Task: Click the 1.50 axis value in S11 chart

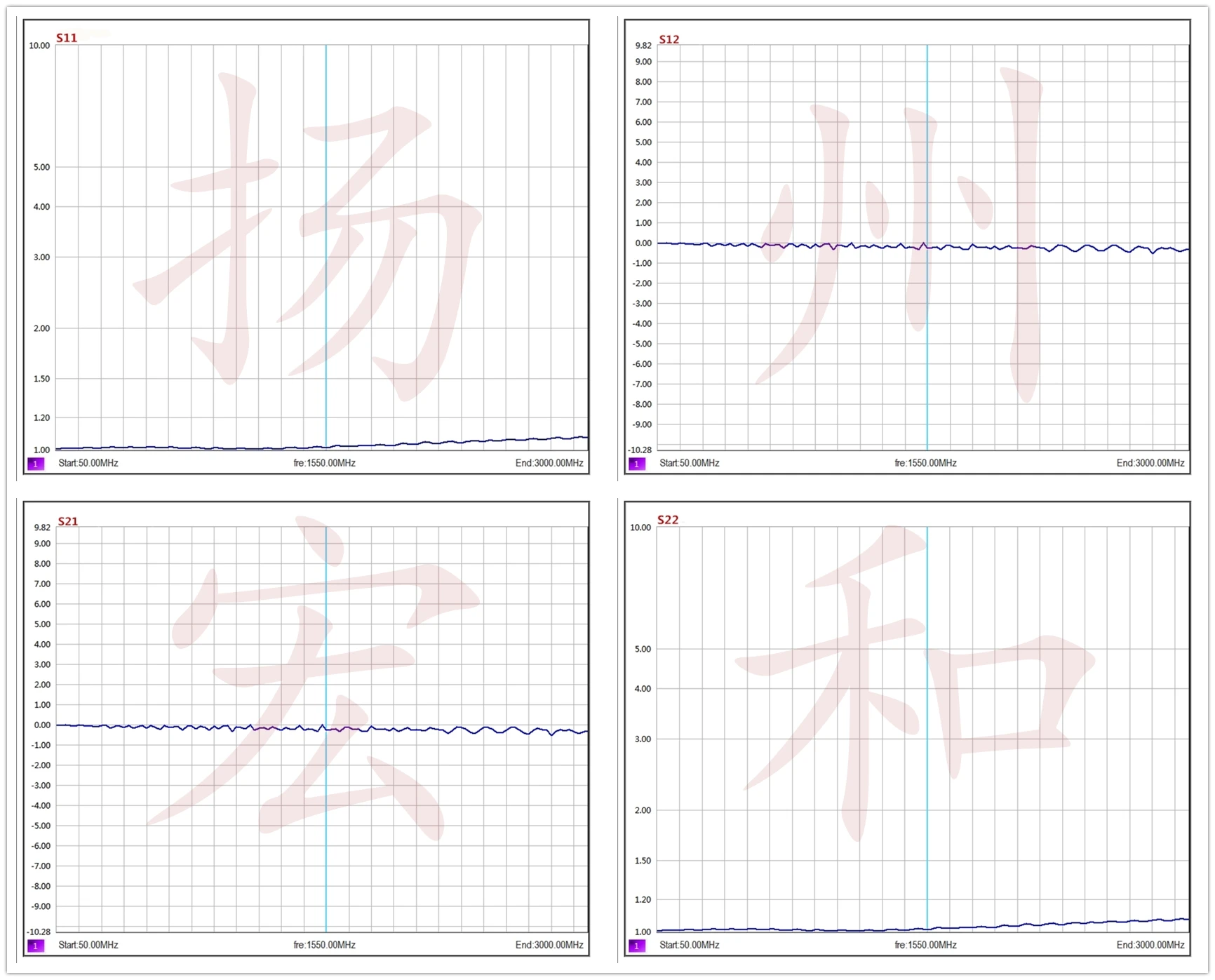Action: pos(41,379)
